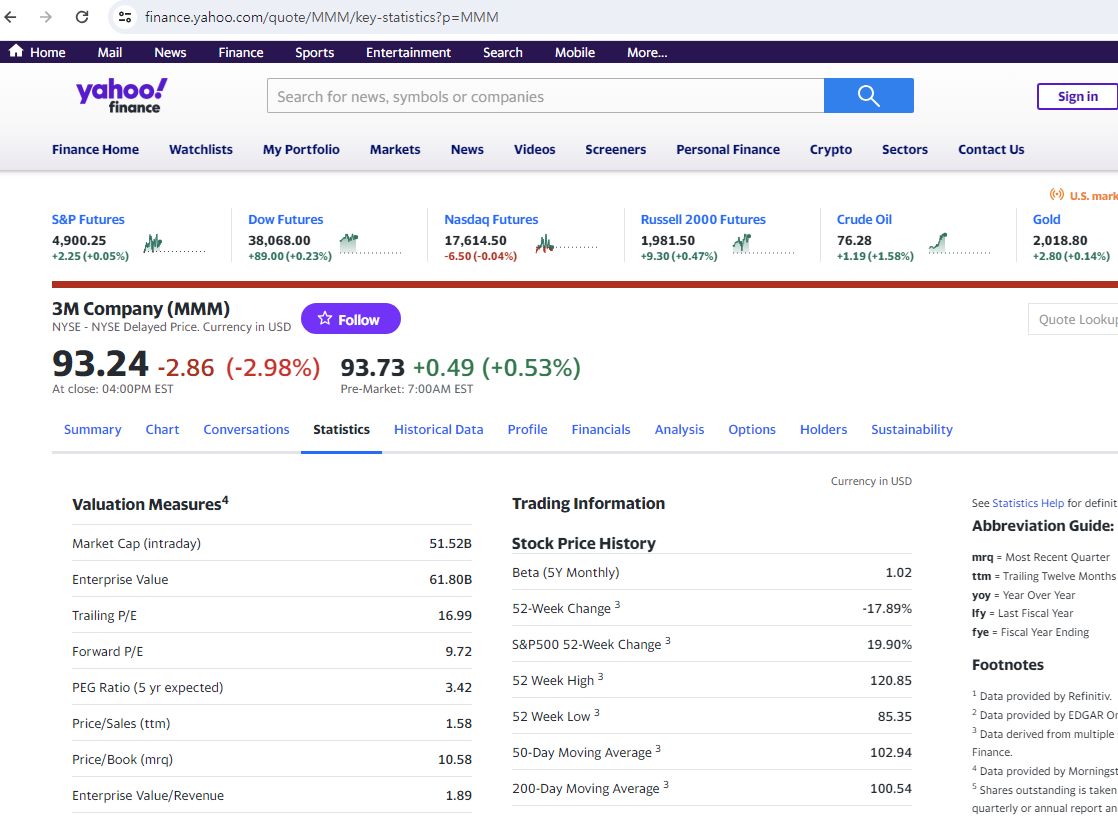Click the Trailing P/E value 16.99
The width and height of the screenshot is (1118, 817).
455,615
